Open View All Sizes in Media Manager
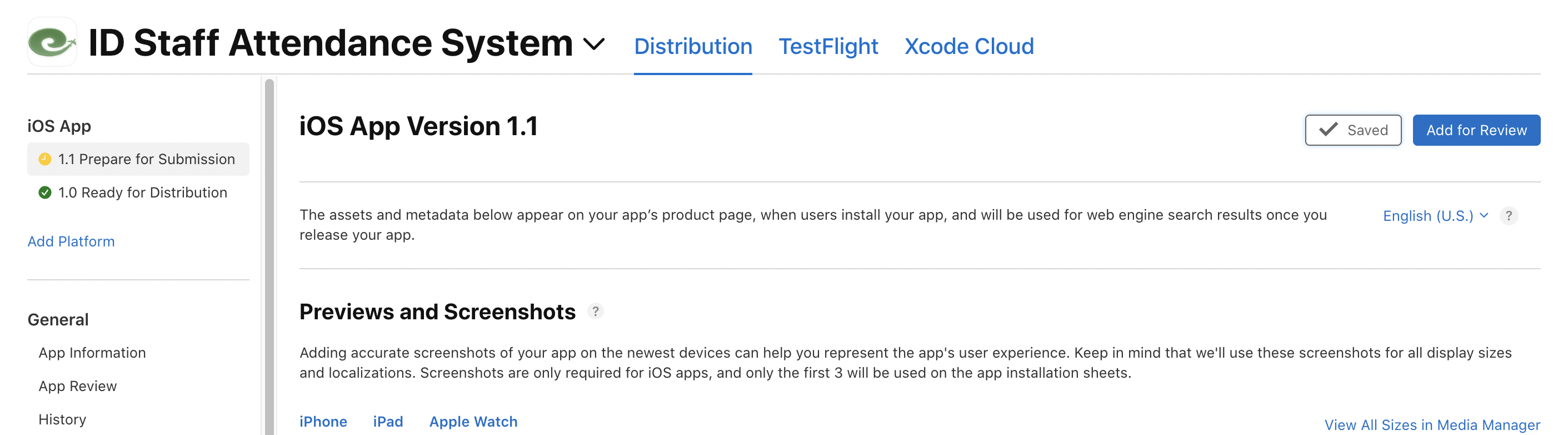The height and width of the screenshot is (435, 1568). 1432,424
